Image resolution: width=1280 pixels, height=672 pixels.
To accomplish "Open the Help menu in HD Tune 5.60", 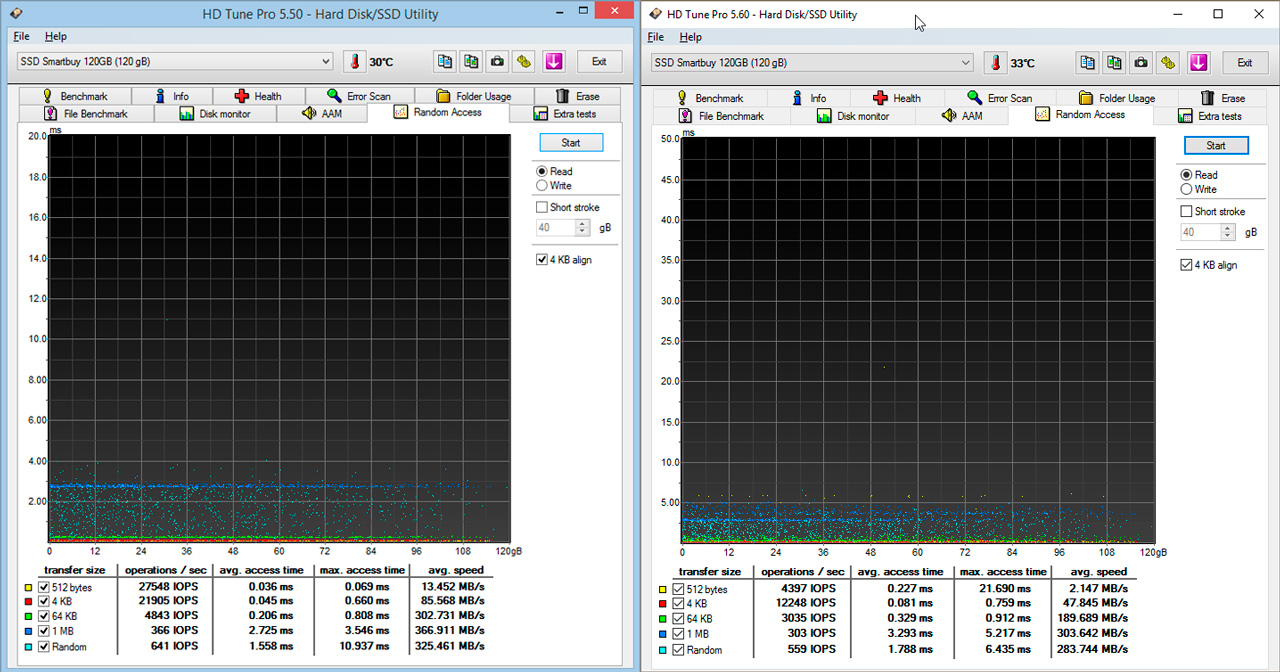I will (690, 37).
